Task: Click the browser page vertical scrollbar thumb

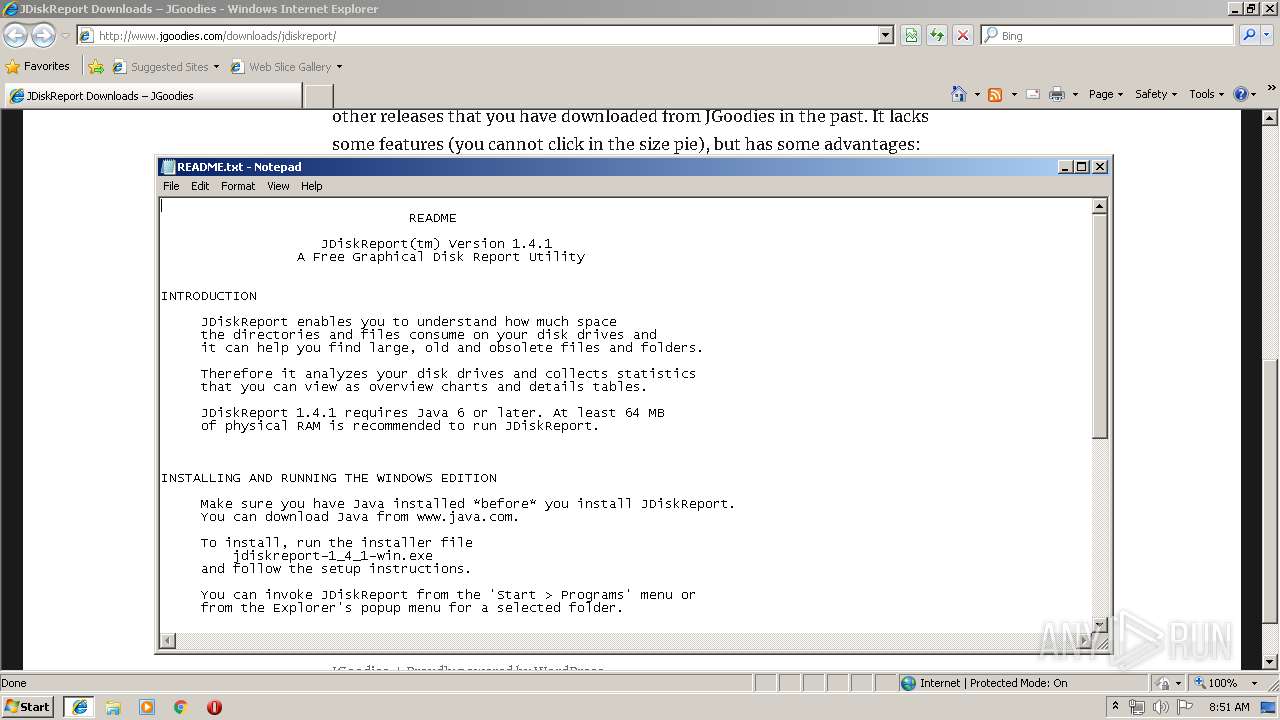Action: (x=1271, y=490)
